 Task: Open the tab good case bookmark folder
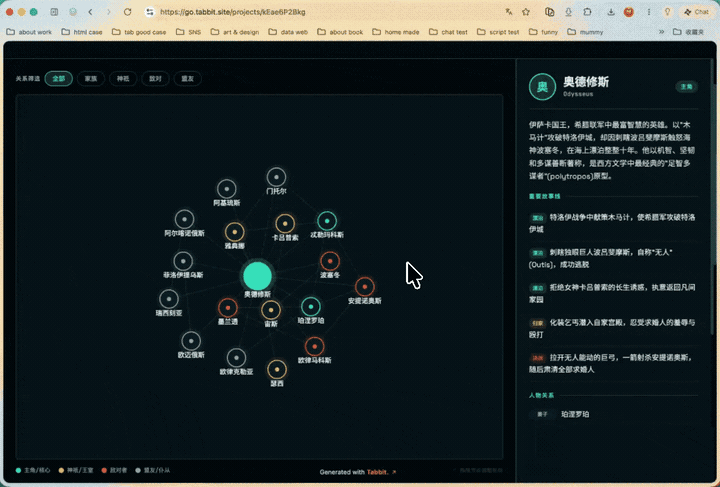pyautogui.click(x=139, y=32)
